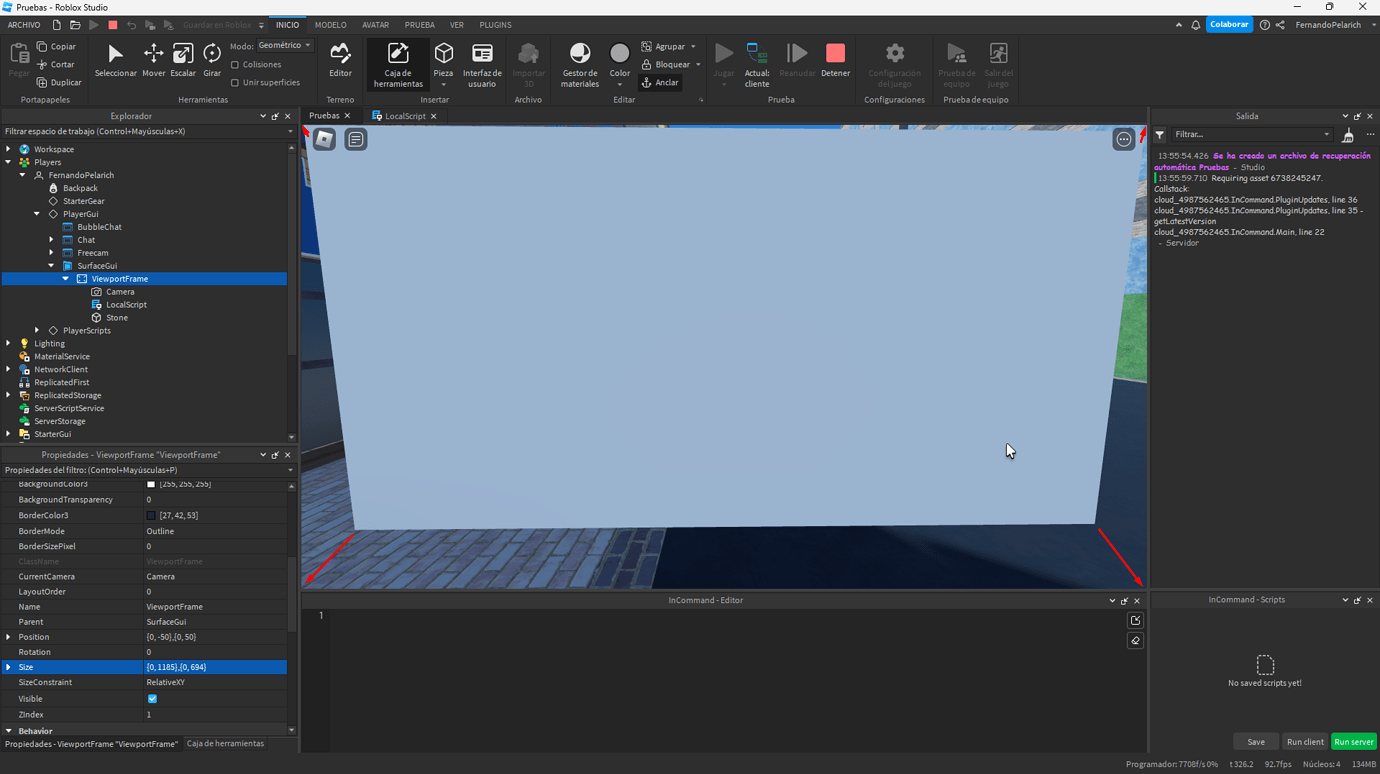Select the Seleccionar tool
The image size is (1380, 774).
coord(115,60)
